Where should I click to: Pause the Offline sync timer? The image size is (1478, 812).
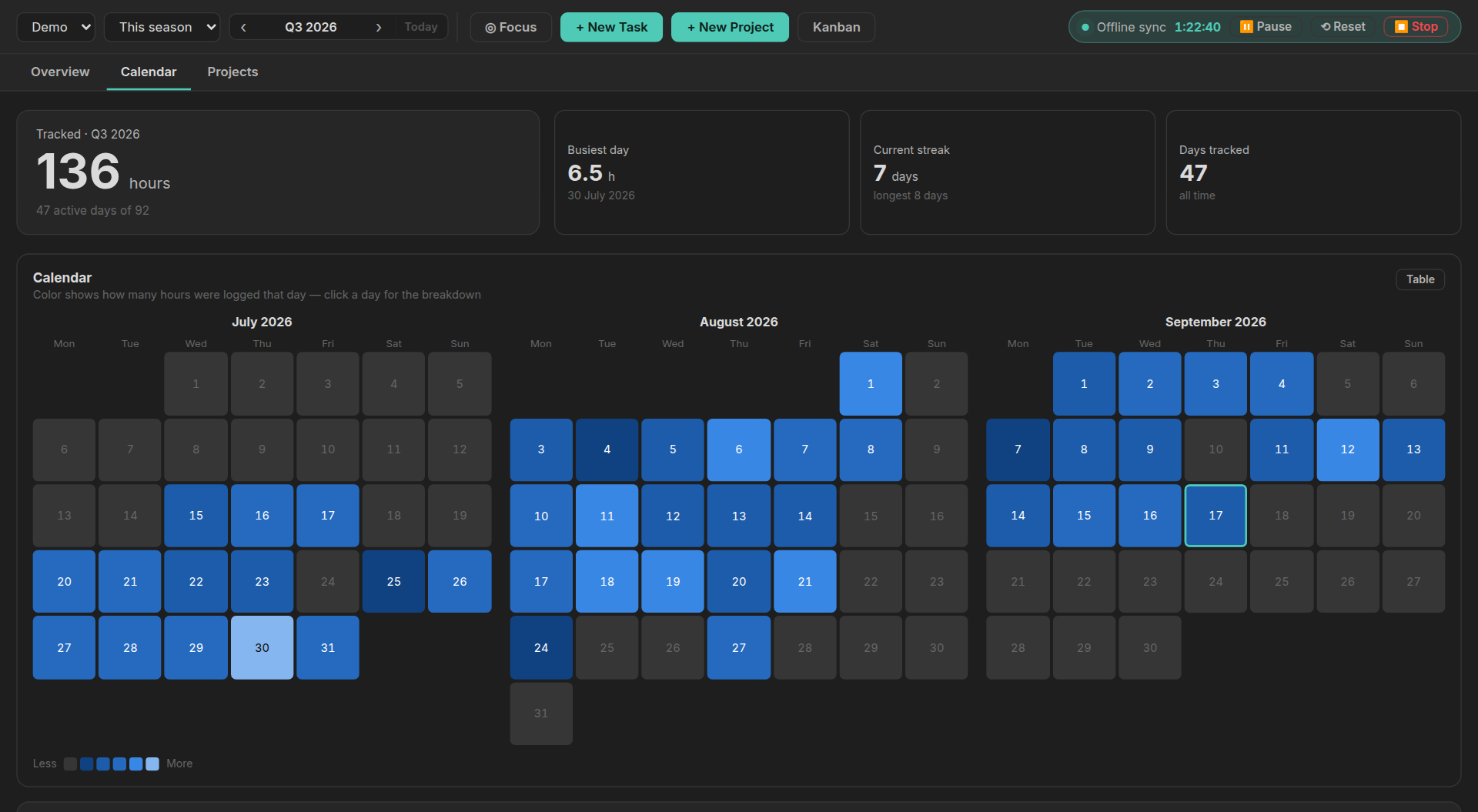pyautogui.click(x=1266, y=27)
